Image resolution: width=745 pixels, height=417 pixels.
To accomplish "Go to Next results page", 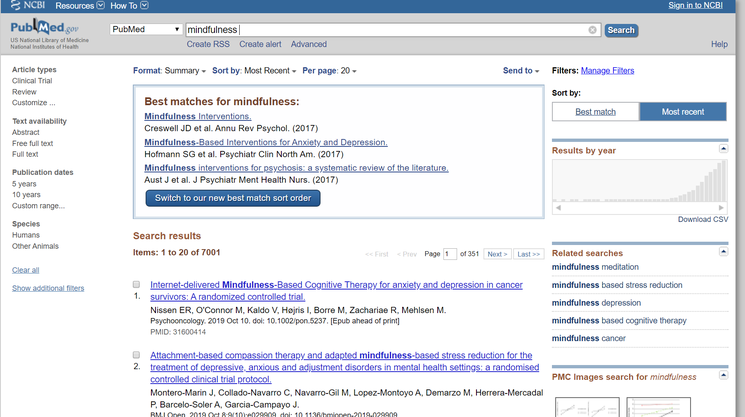I will click(497, 254).
